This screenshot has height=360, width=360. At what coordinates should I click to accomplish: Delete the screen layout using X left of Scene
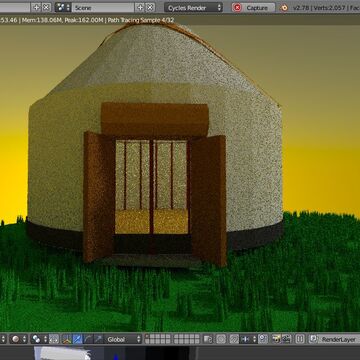point(46,7)
